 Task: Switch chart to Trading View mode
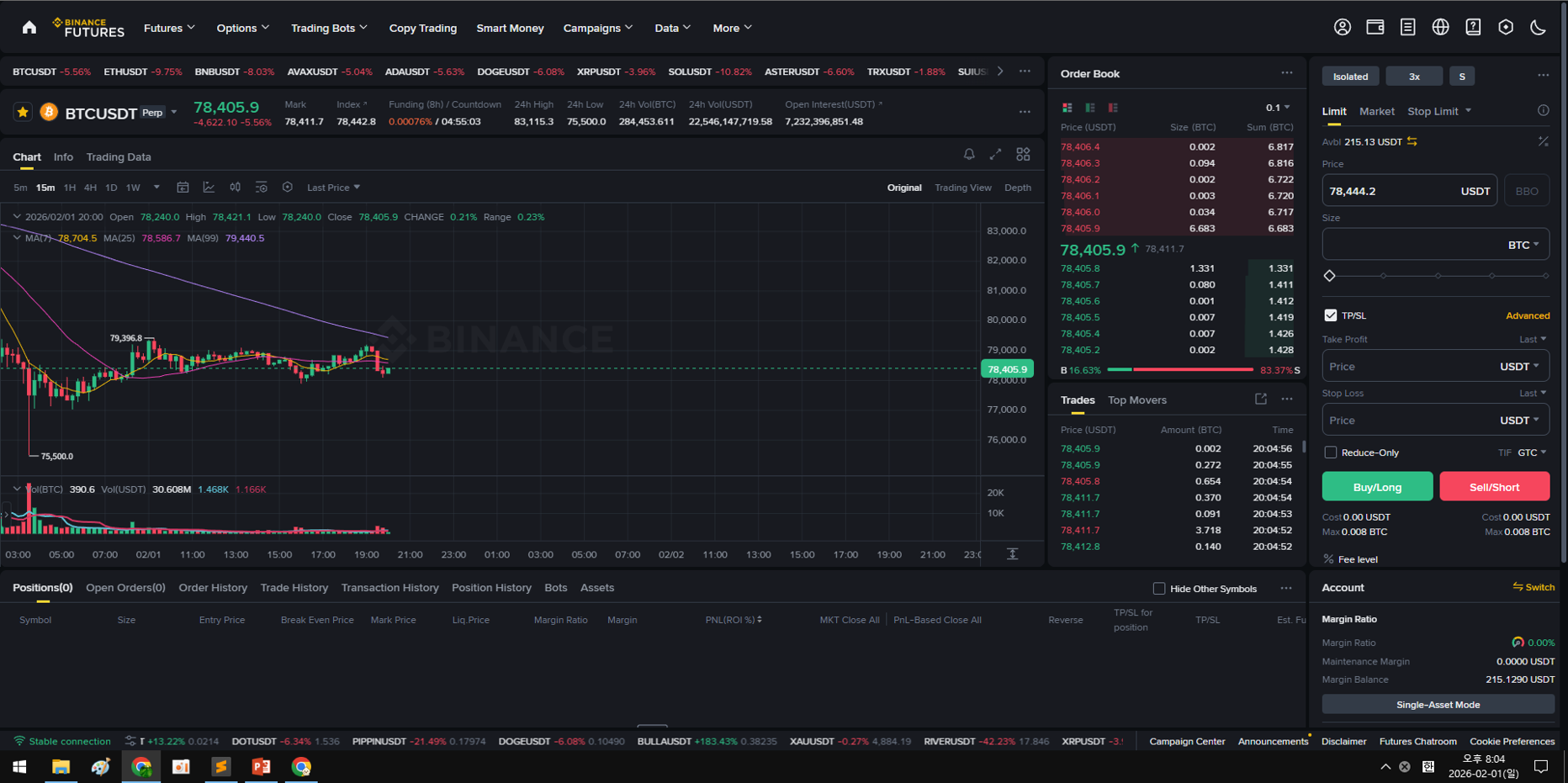click(962, 188)
